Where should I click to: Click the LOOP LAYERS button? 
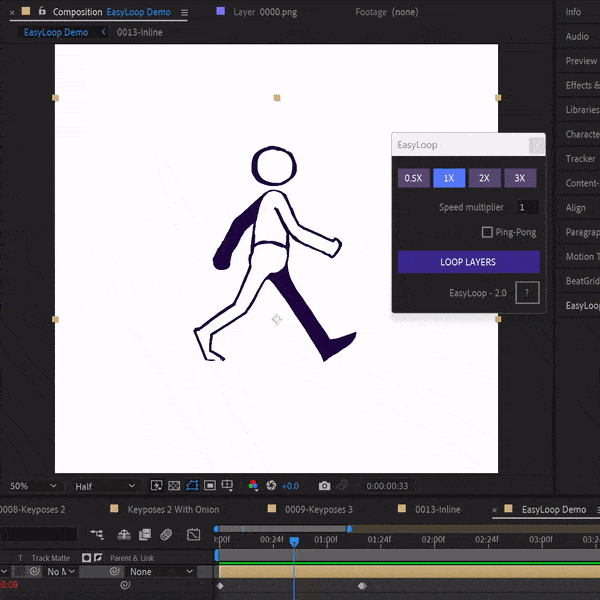(x=468, y=262)
